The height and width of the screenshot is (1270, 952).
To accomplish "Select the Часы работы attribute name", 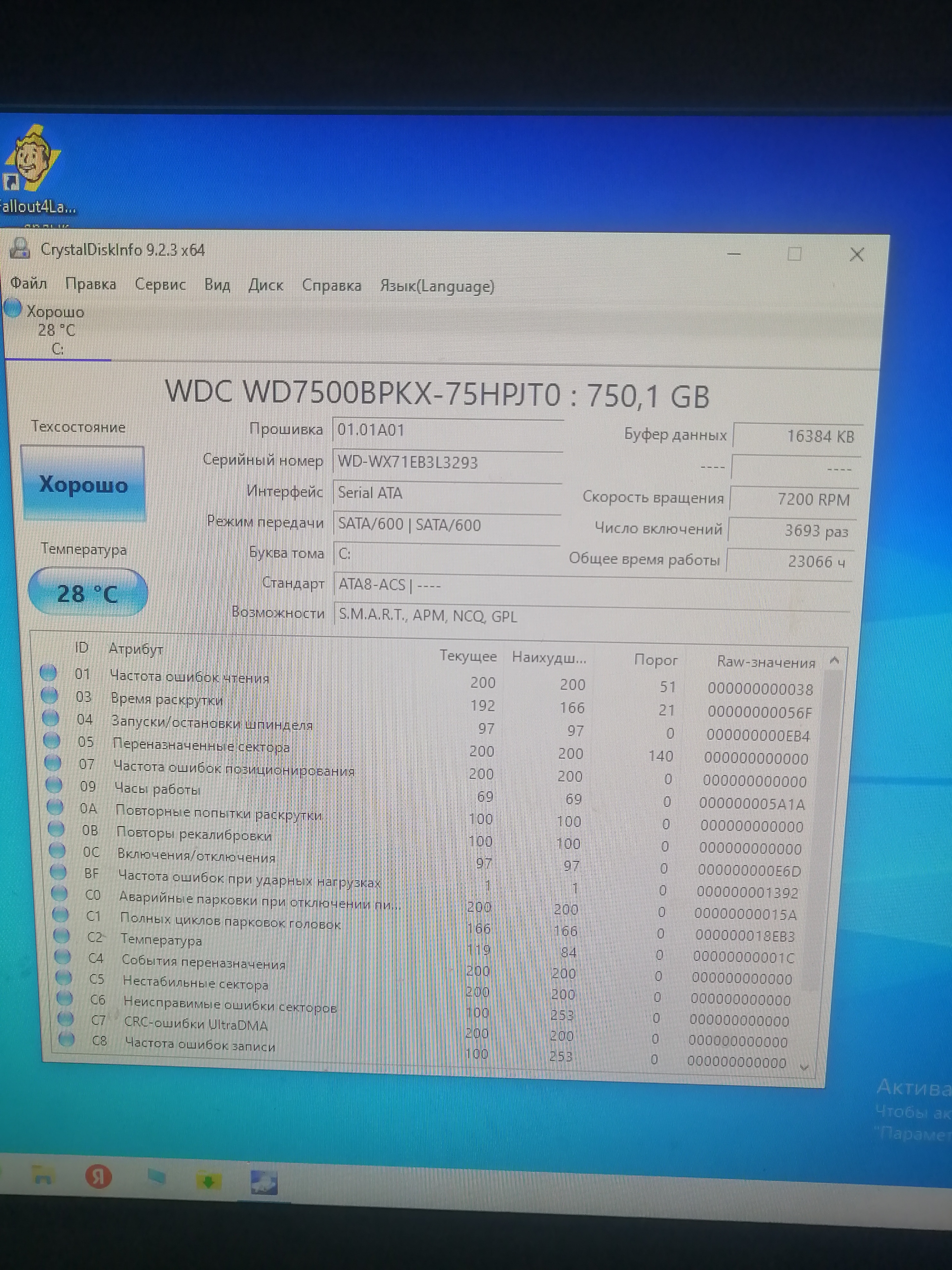I will point(157,789).
